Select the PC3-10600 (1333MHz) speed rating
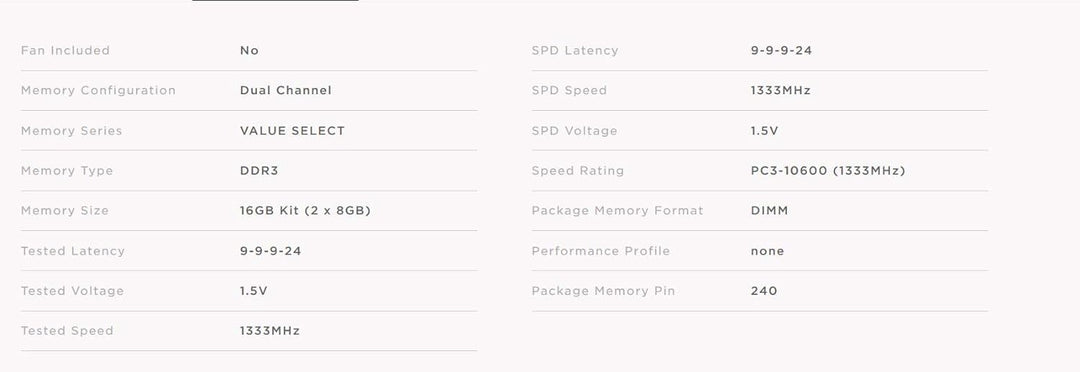The height and width of the screenshot is (372, 1080). 828,171
